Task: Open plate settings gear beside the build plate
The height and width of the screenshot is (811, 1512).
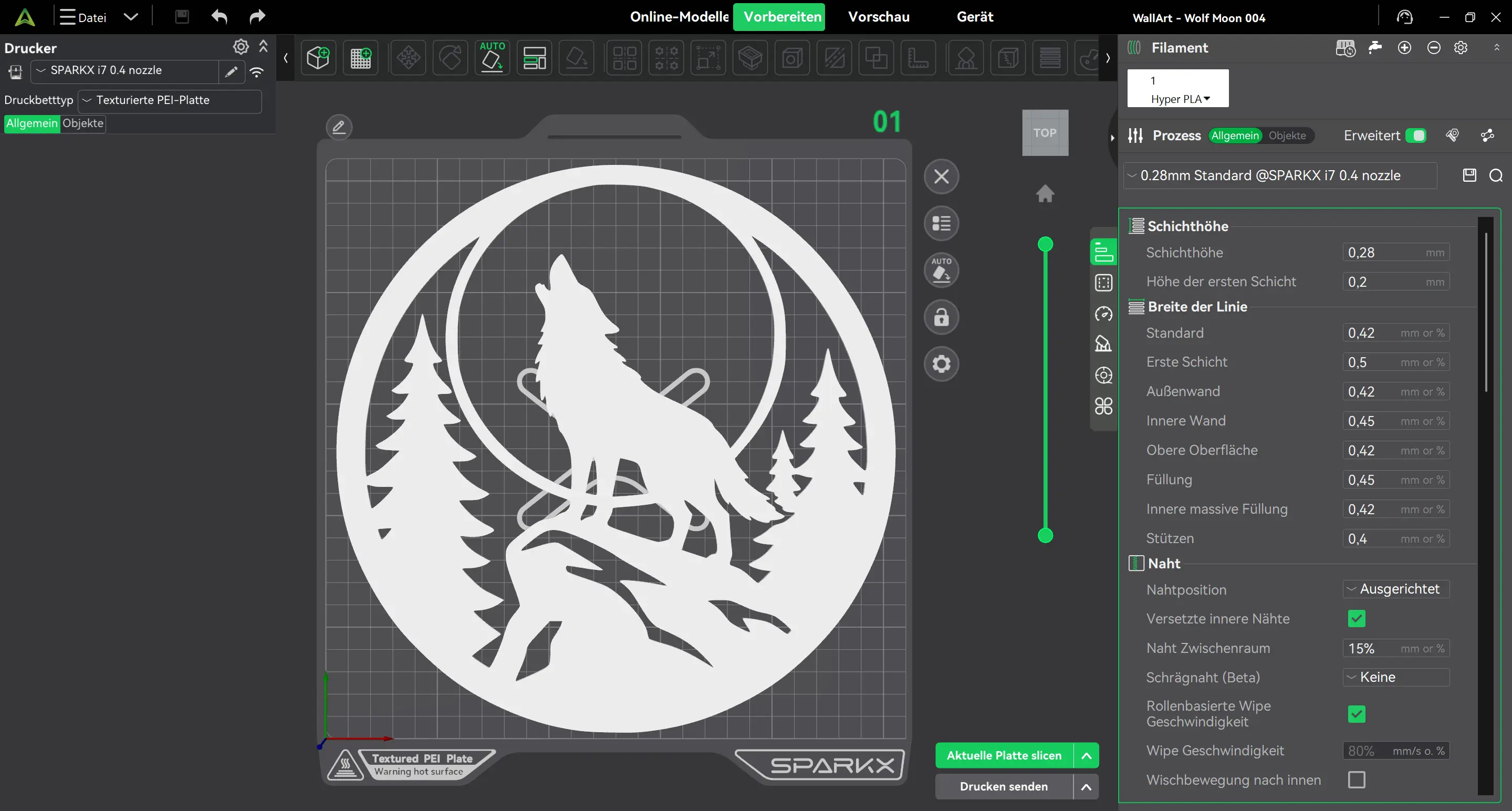Action: 942,364
